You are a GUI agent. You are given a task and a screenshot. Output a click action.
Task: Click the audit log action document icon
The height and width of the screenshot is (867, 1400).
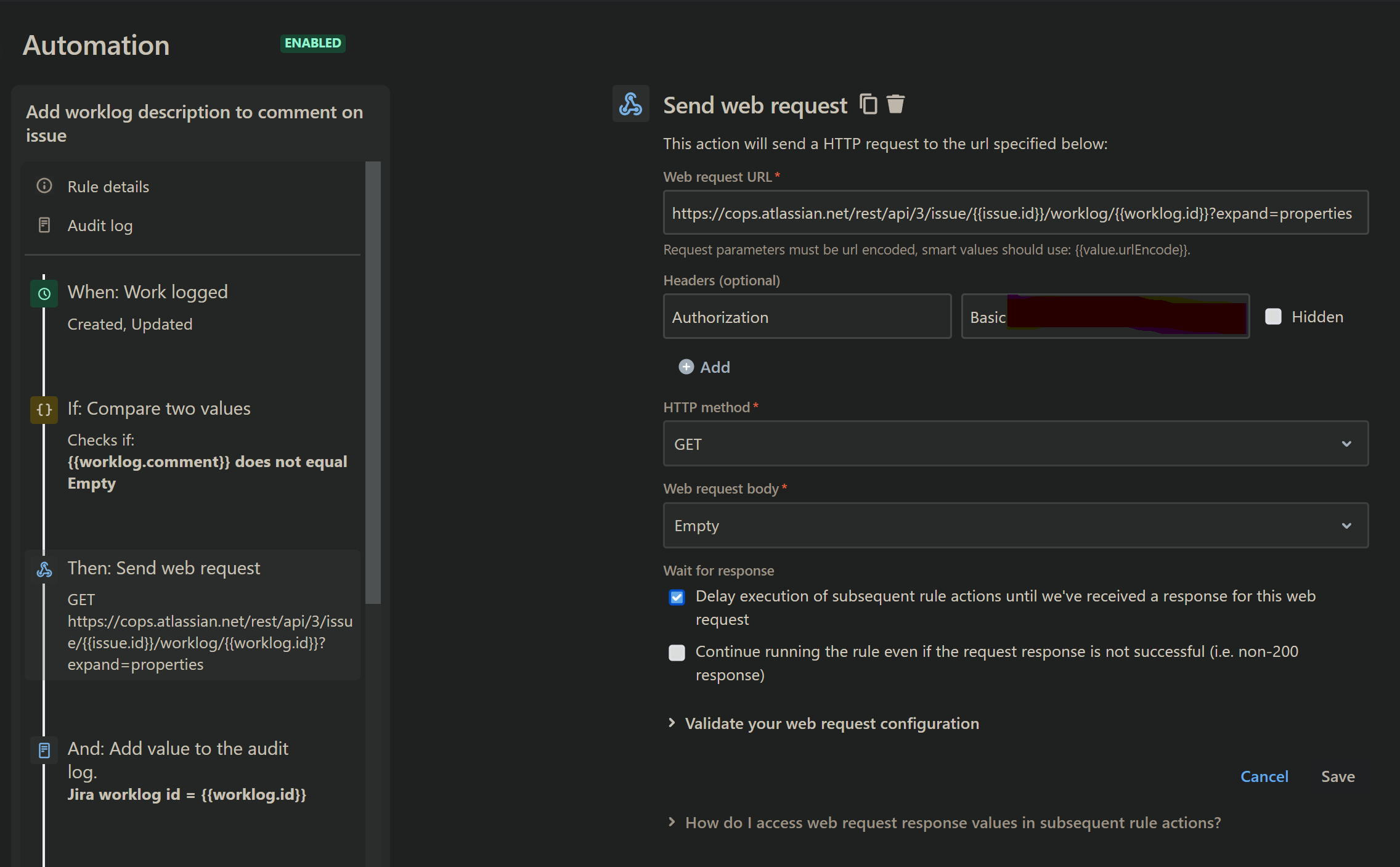coord(44,750)
